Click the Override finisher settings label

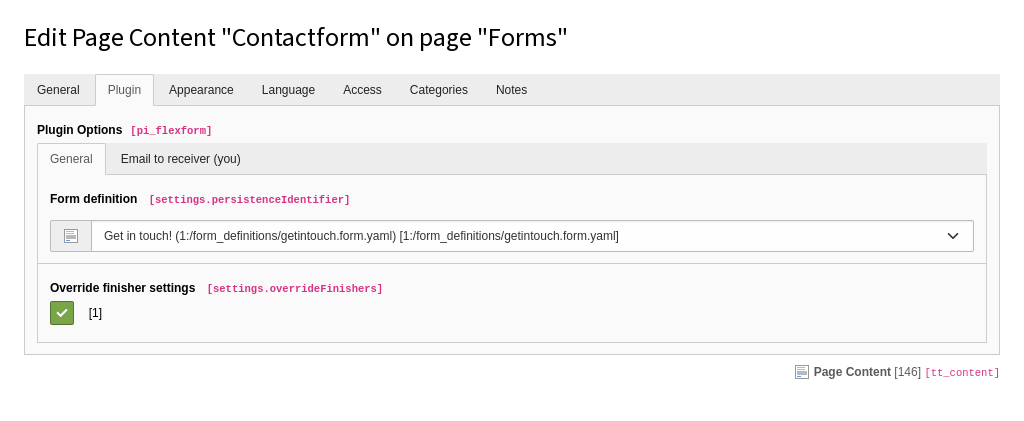click(122, 288)
